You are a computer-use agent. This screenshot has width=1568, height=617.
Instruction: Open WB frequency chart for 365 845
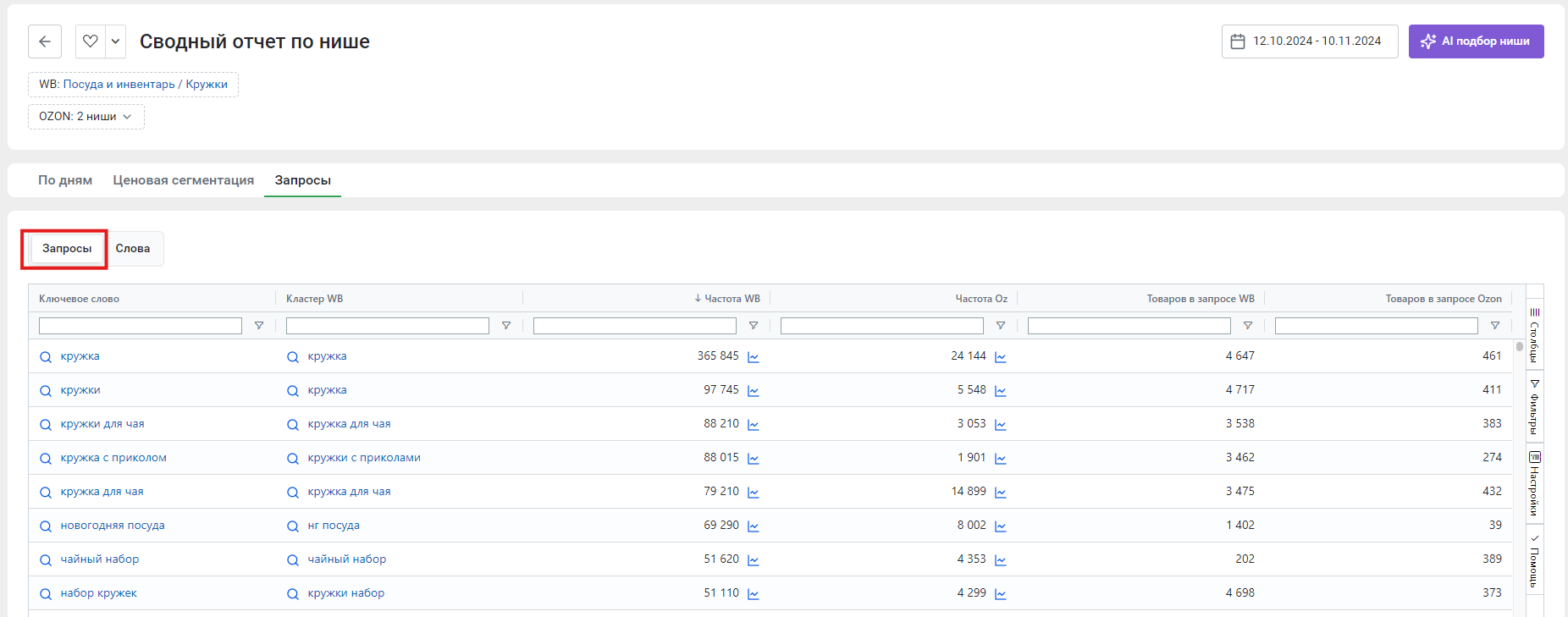(x=754, y=357)
